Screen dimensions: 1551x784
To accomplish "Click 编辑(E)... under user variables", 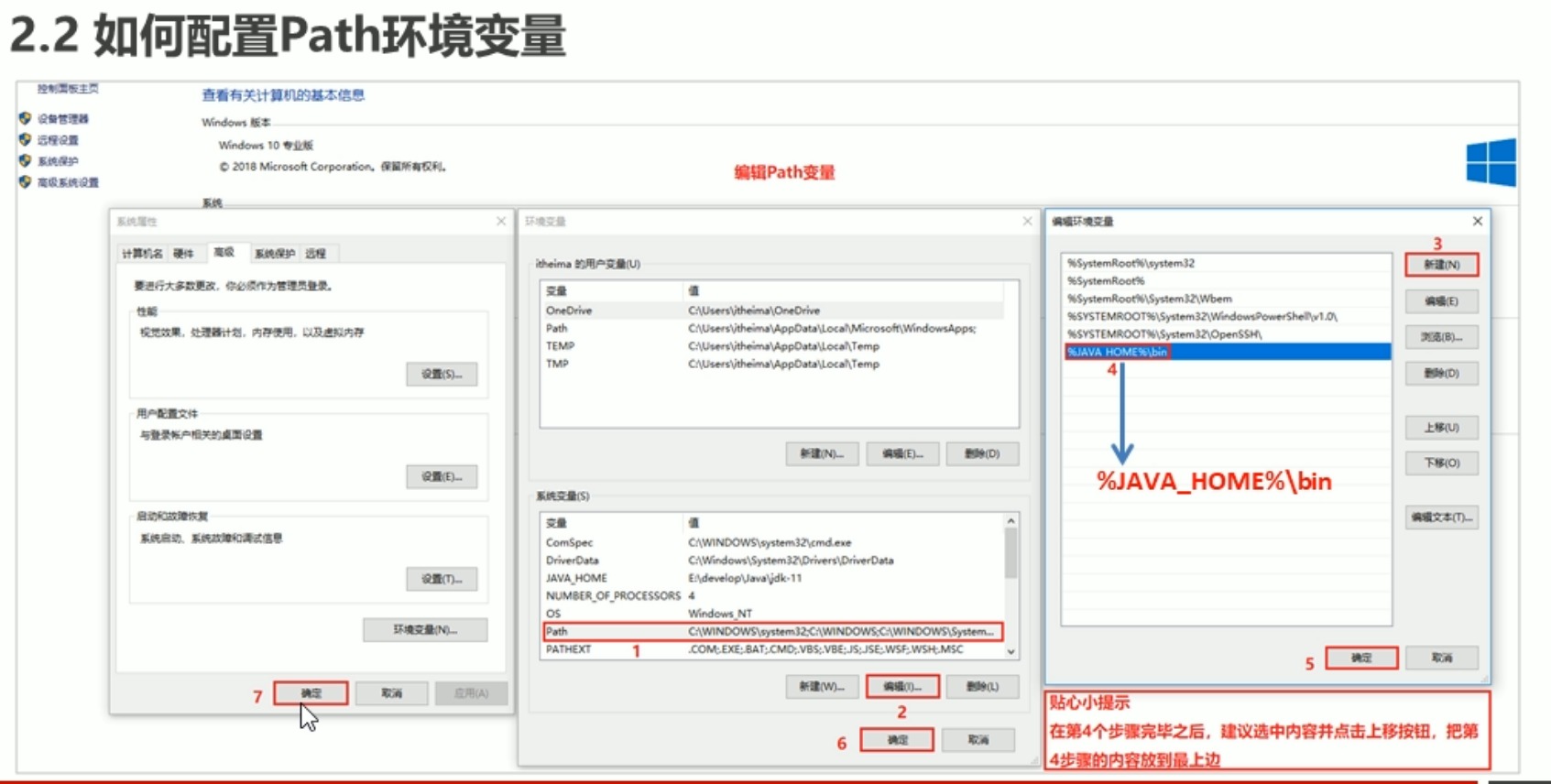I will pos(902,454).
